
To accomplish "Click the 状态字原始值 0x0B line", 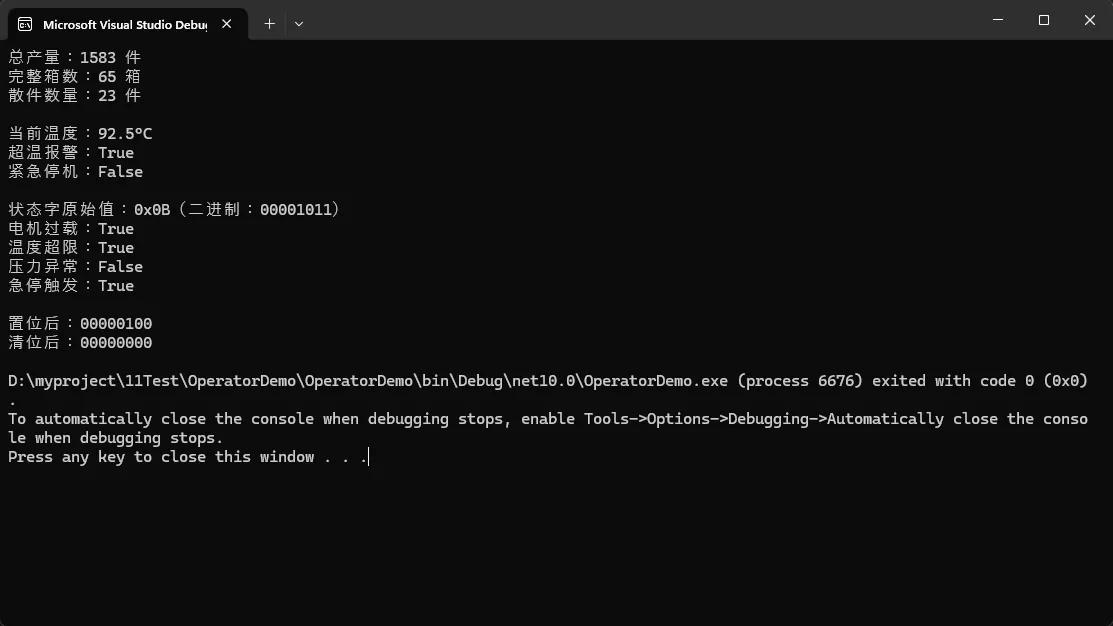I will coord(174,209).
